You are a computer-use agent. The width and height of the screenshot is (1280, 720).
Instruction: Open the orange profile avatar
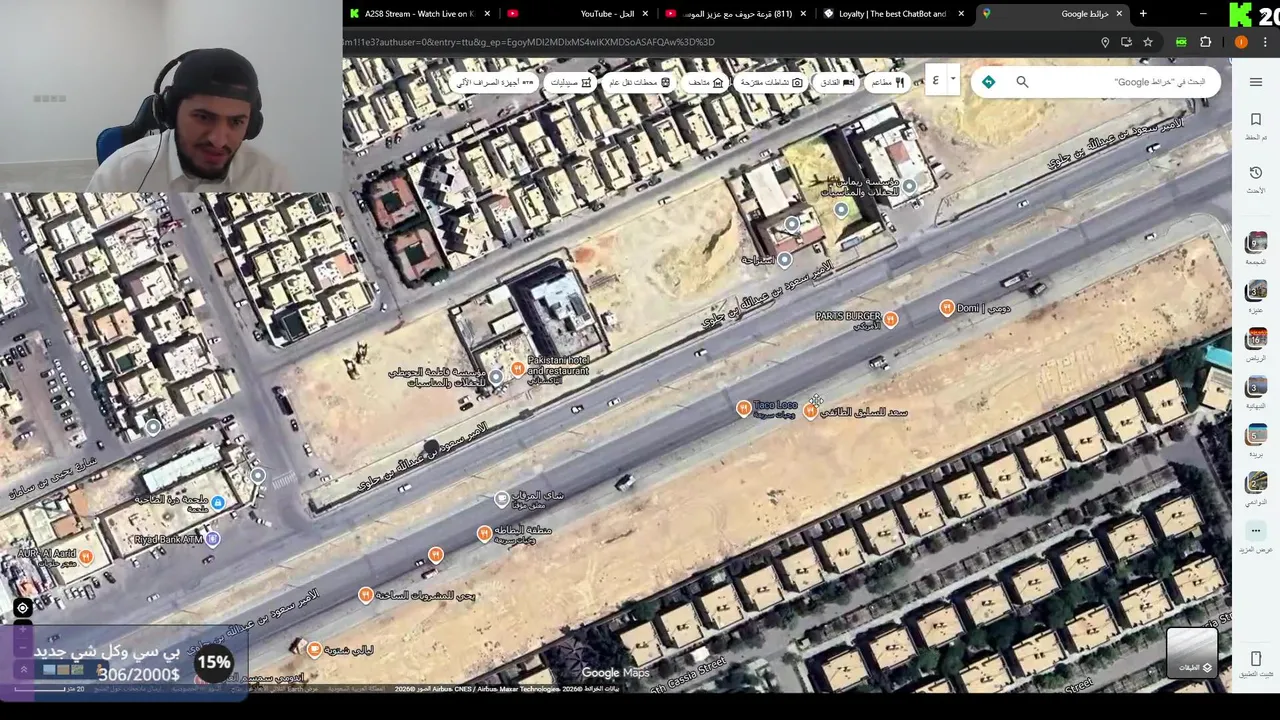tap(1241, 42)
